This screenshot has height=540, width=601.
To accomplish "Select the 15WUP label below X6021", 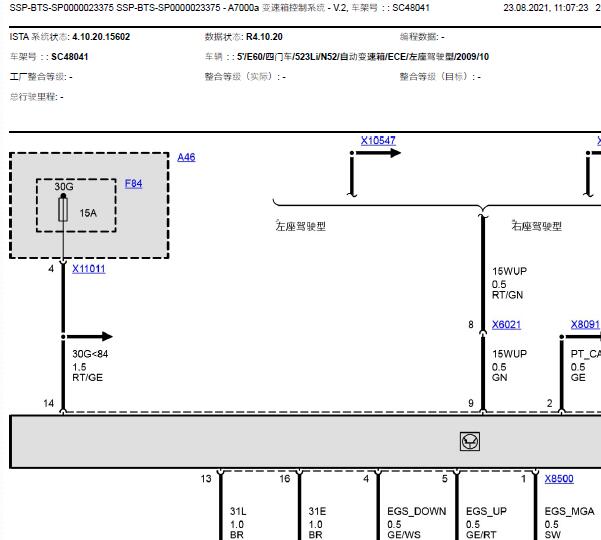I will [x=509, y=354].
